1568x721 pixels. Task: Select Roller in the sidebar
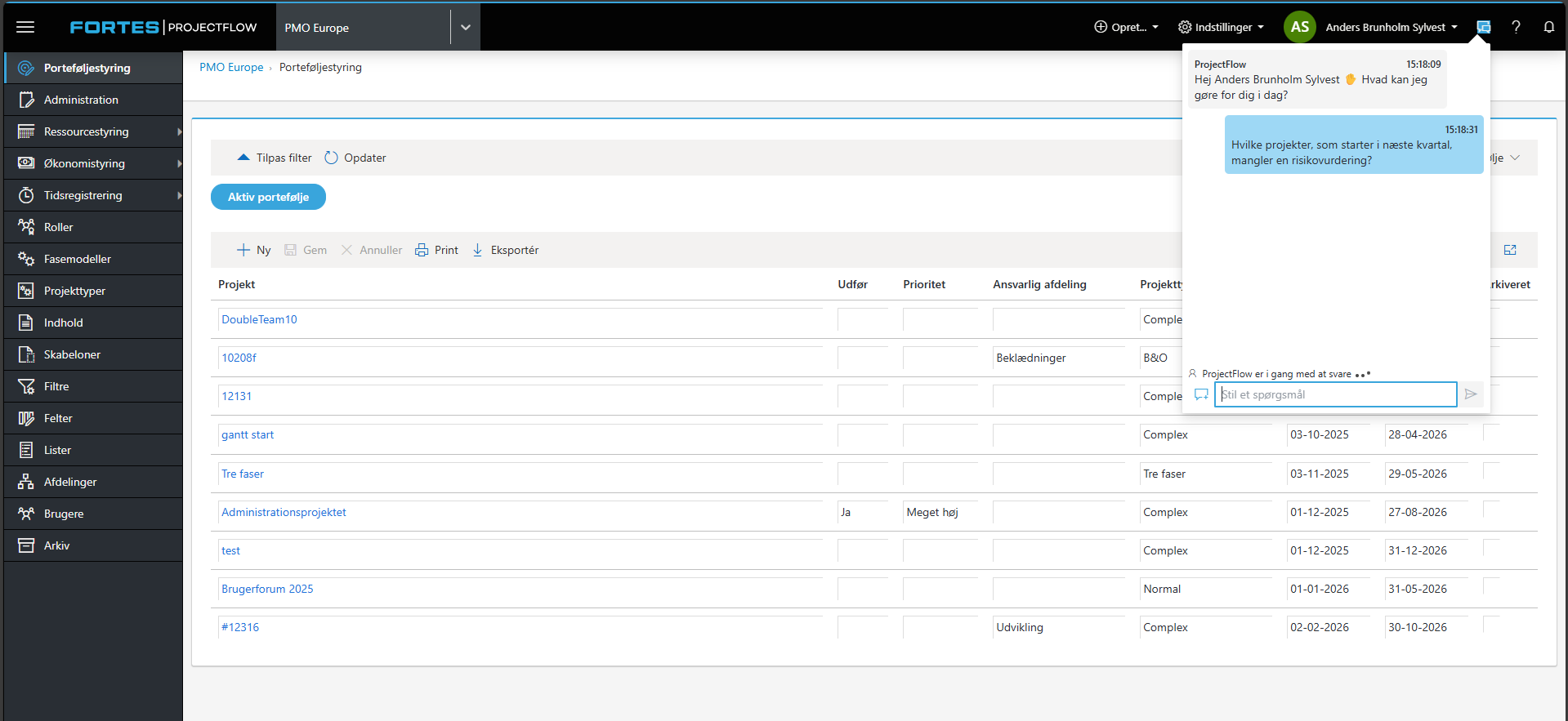[93, 227]
